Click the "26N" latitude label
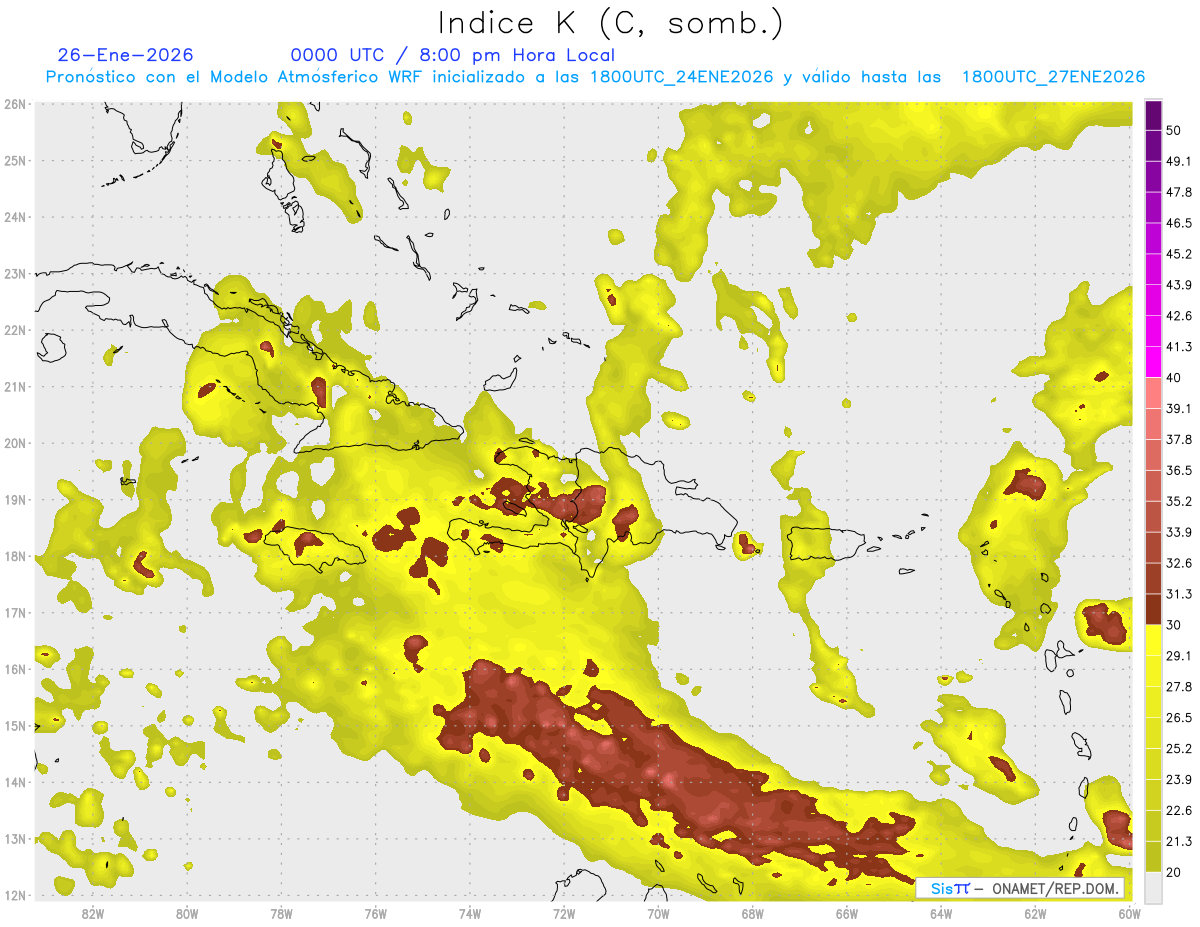Image resolution: width=1200 pixels, height=927 pixels. tap(15, 104)
